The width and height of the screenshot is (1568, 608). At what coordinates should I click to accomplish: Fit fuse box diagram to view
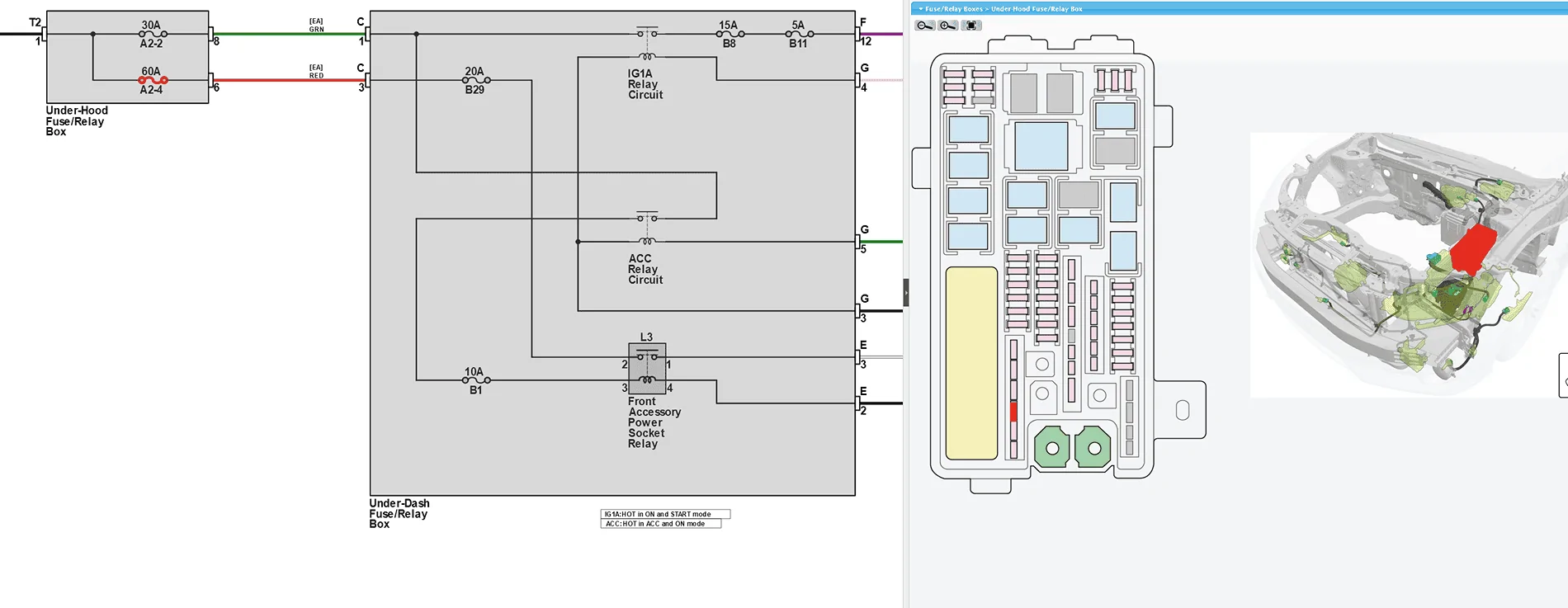(x=971, y=26)
